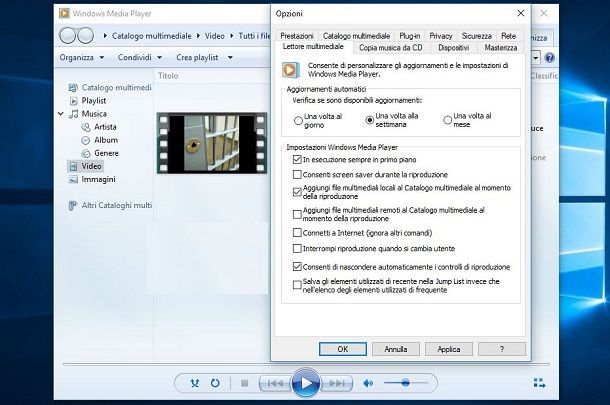The image size is (610, 405).
Task: Select Una volta al giorno
Action: pos(298,121)
